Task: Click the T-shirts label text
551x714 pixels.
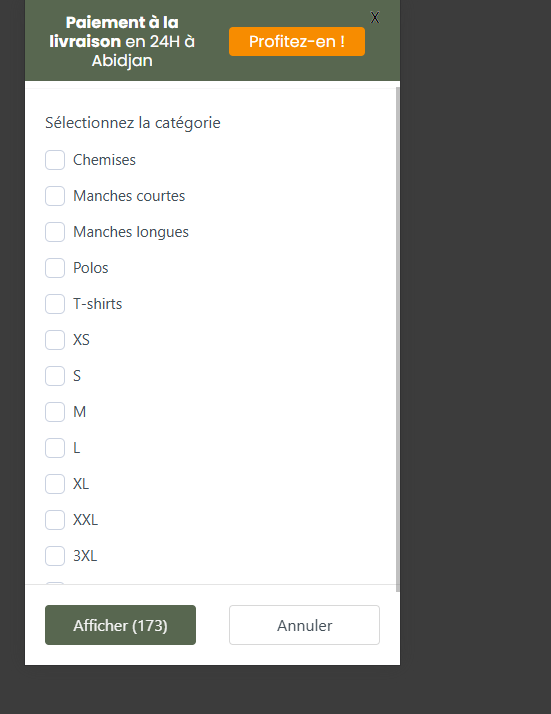Action: [98, 304]
